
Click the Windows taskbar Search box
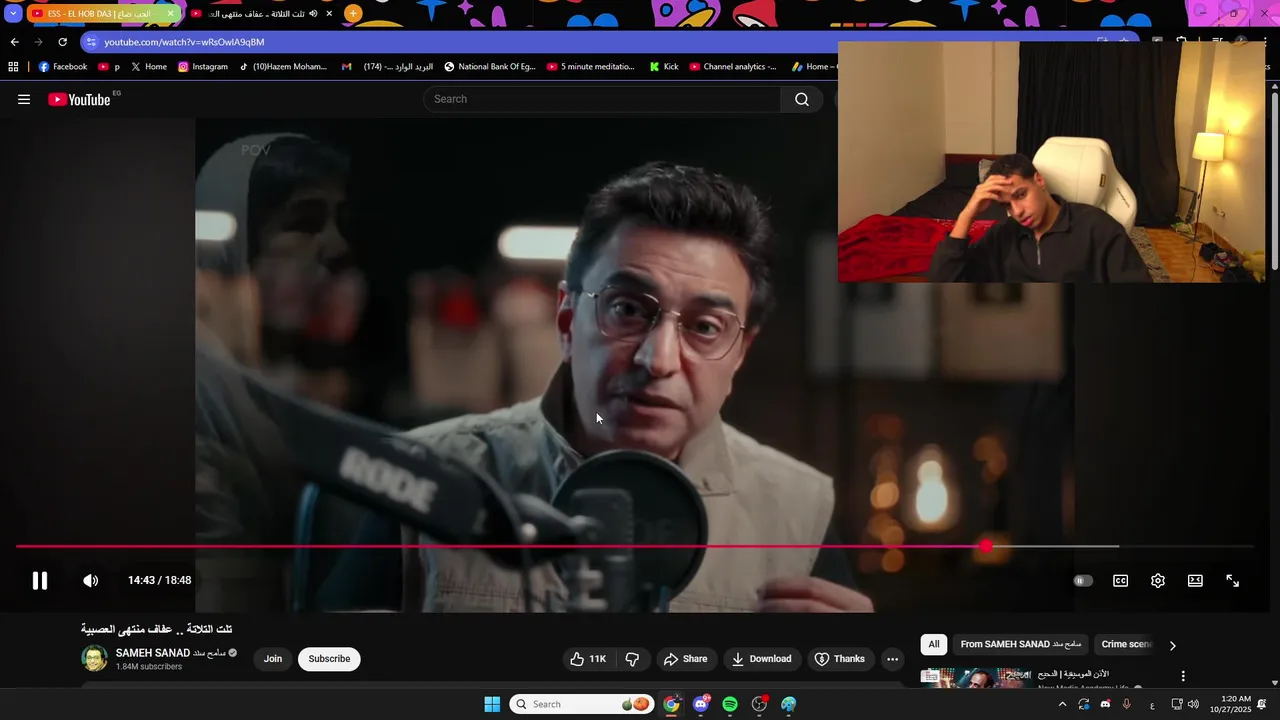click(582, 704)
